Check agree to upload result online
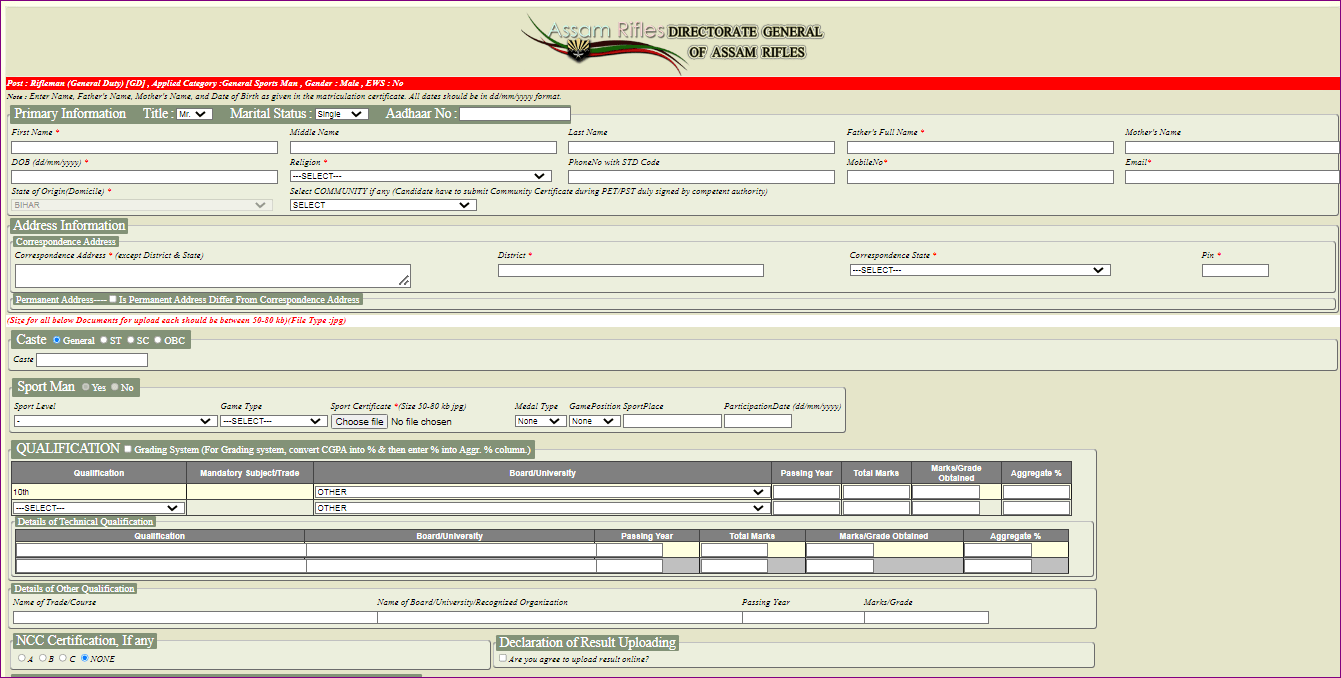The width and height of the screenshot is (1341, 678). point(502,657)
